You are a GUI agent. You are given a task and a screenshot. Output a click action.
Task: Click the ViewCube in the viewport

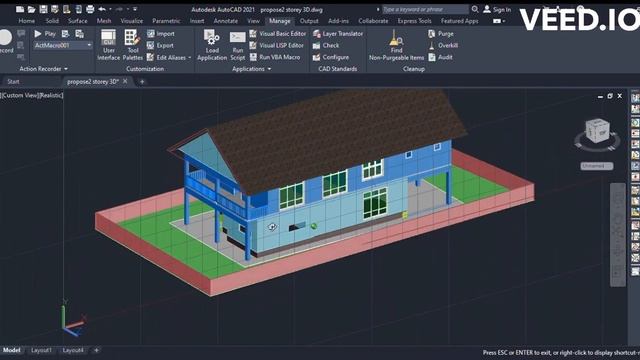pos(598,131)
